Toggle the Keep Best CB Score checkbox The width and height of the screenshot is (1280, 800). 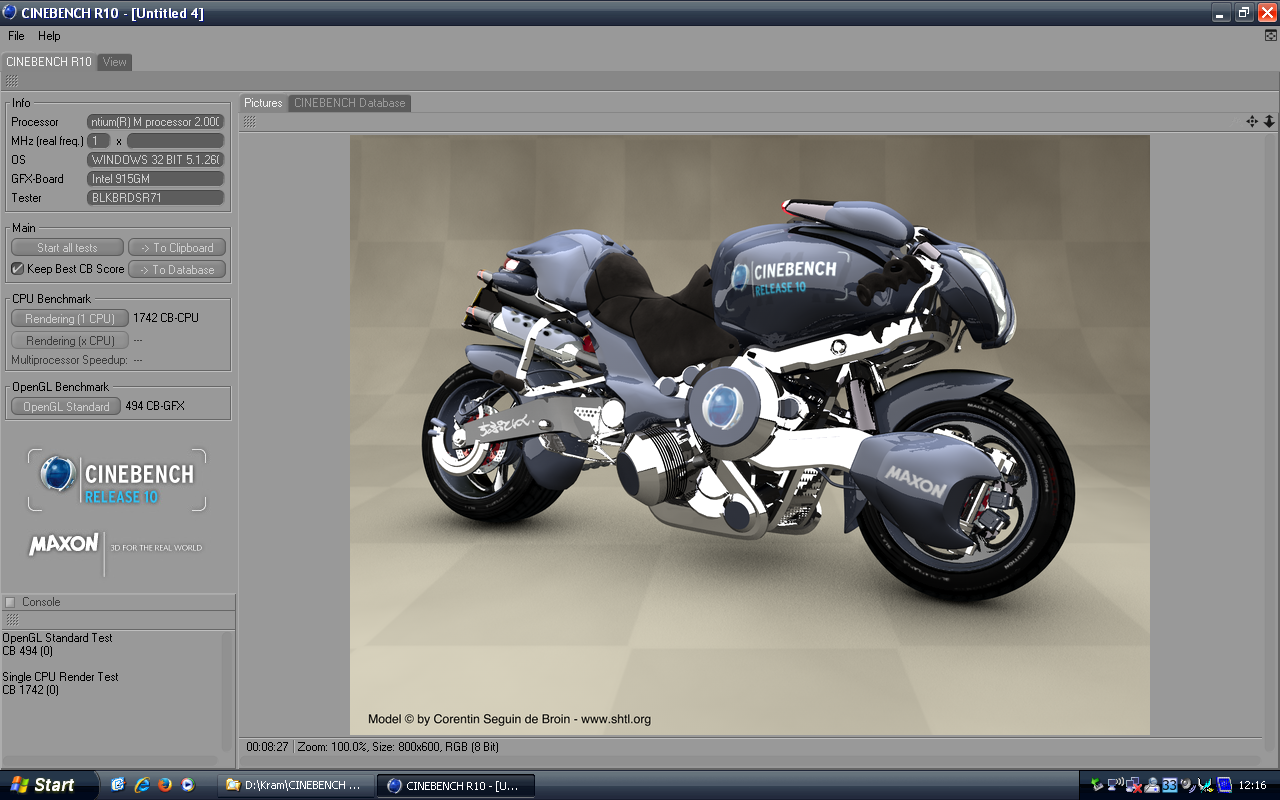coord(17,269)
